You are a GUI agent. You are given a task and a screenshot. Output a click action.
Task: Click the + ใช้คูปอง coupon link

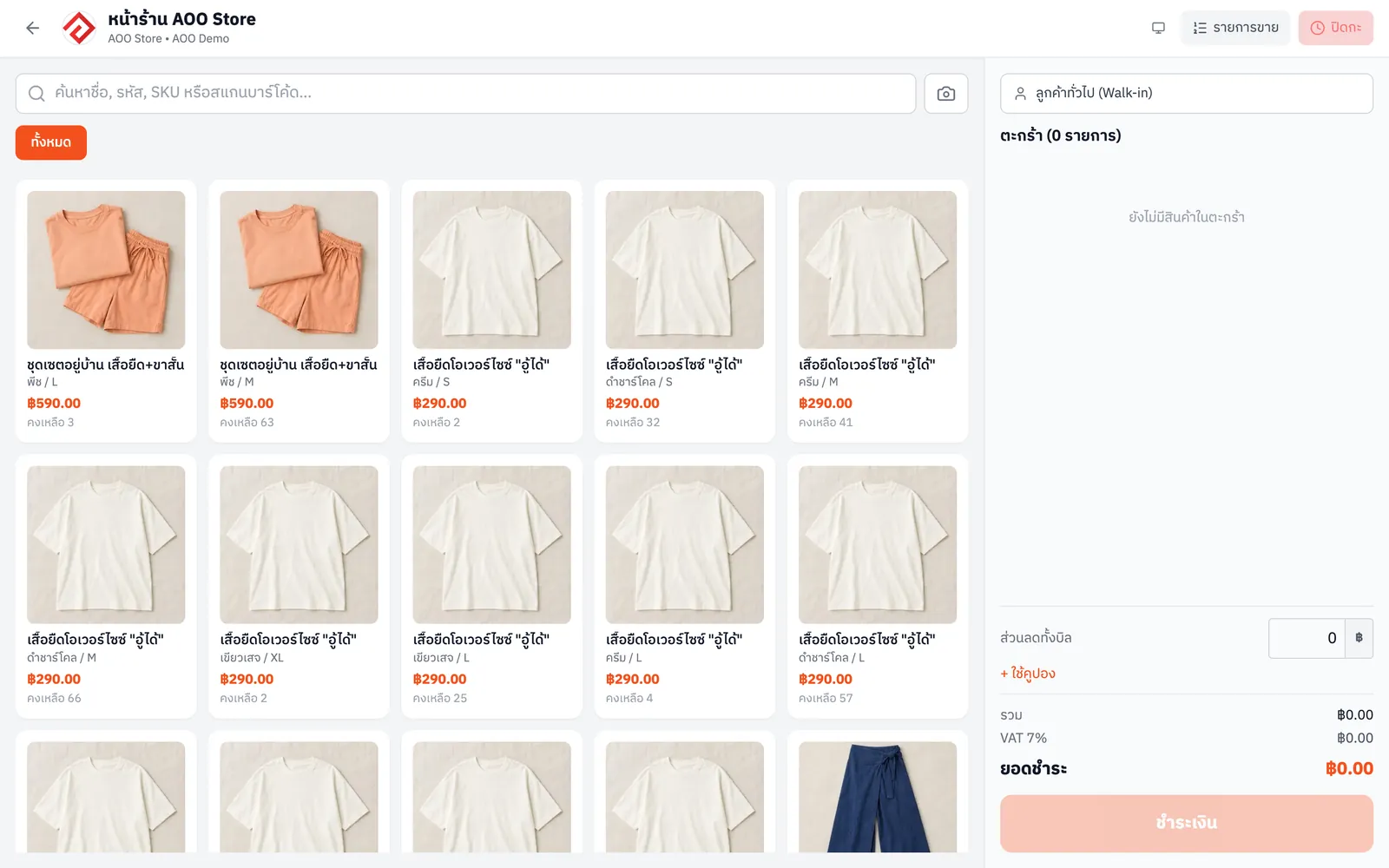(1028, 674)
